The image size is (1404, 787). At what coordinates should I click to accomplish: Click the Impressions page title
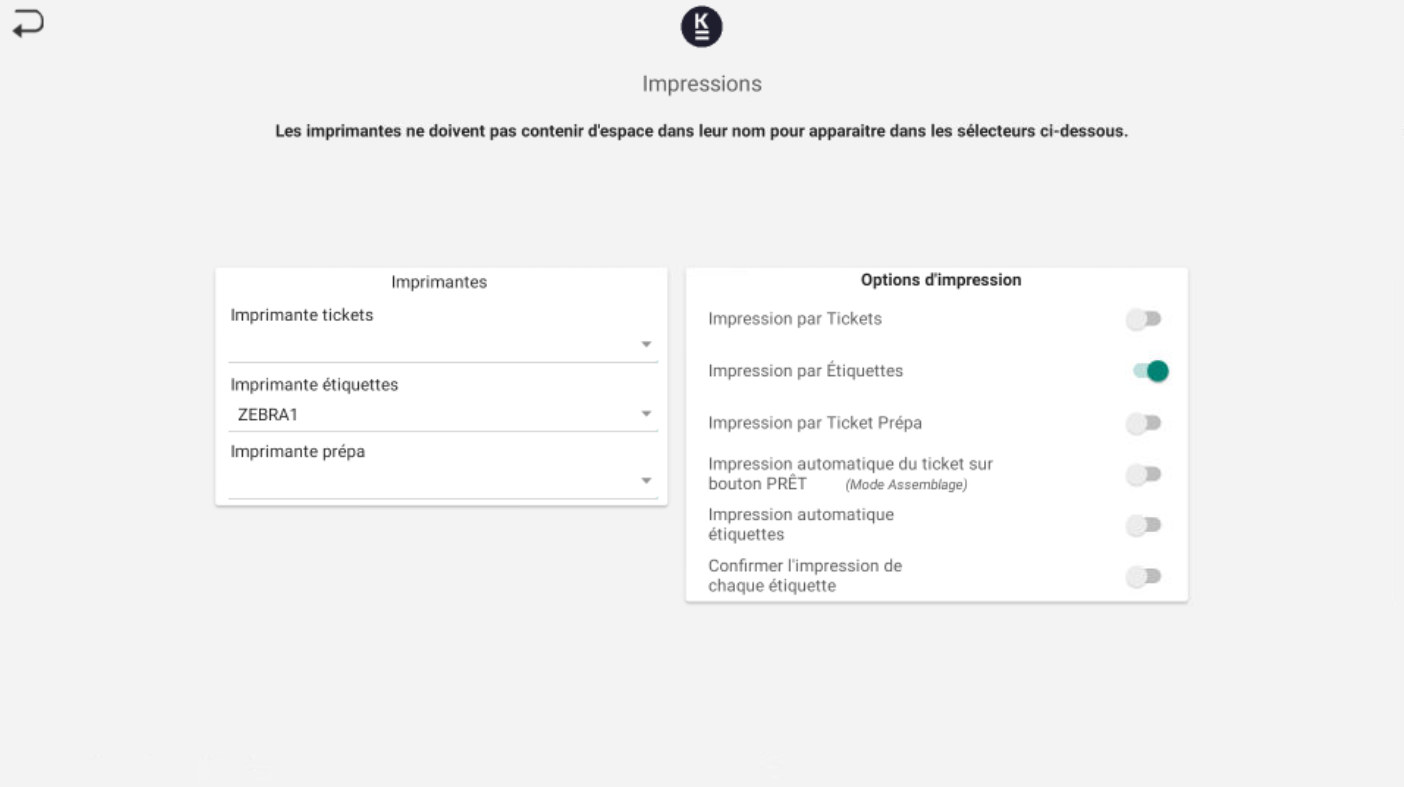701,84
